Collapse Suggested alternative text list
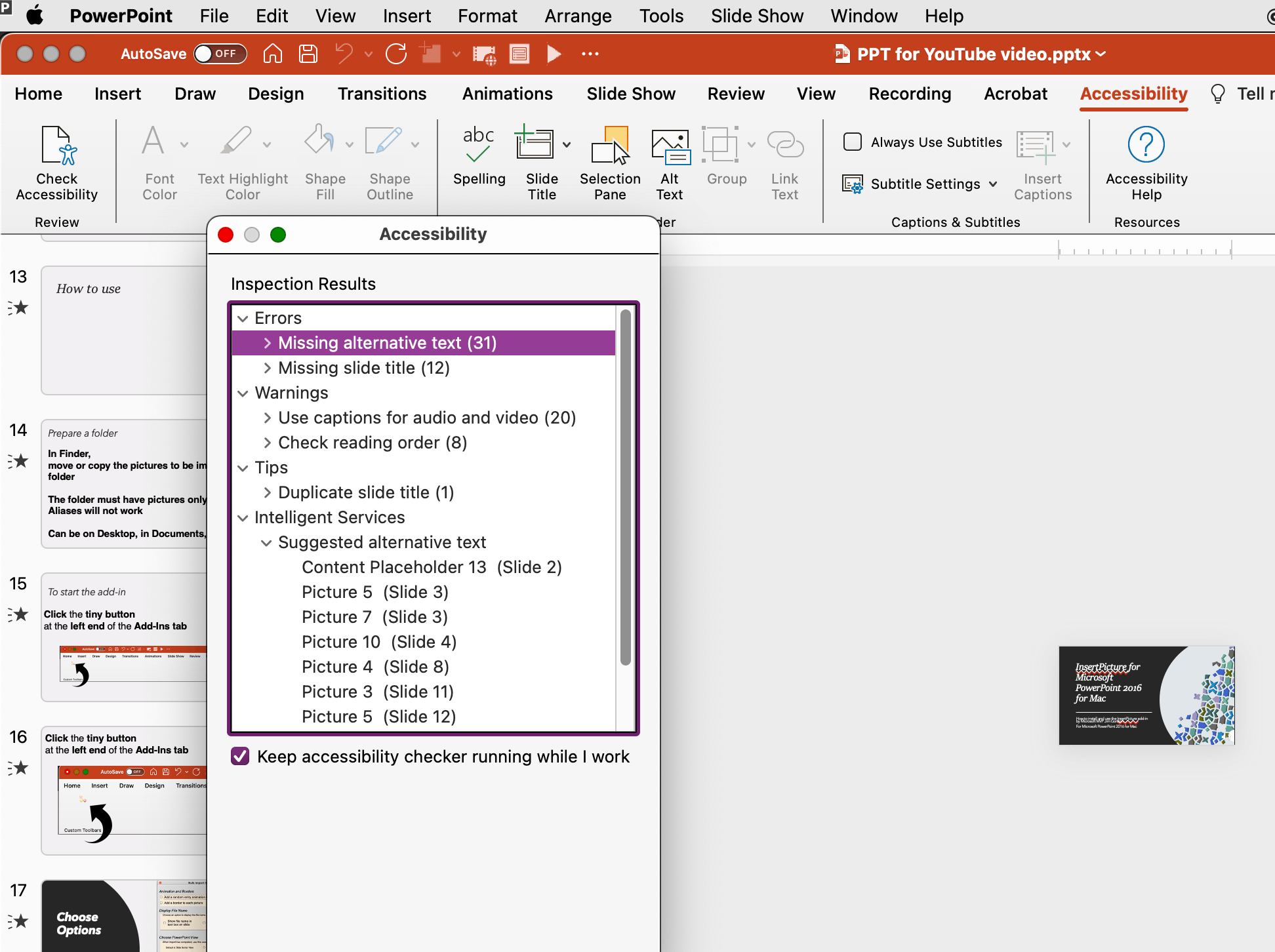This screenshot has height=952, width=1275. [x=267, y=543]
